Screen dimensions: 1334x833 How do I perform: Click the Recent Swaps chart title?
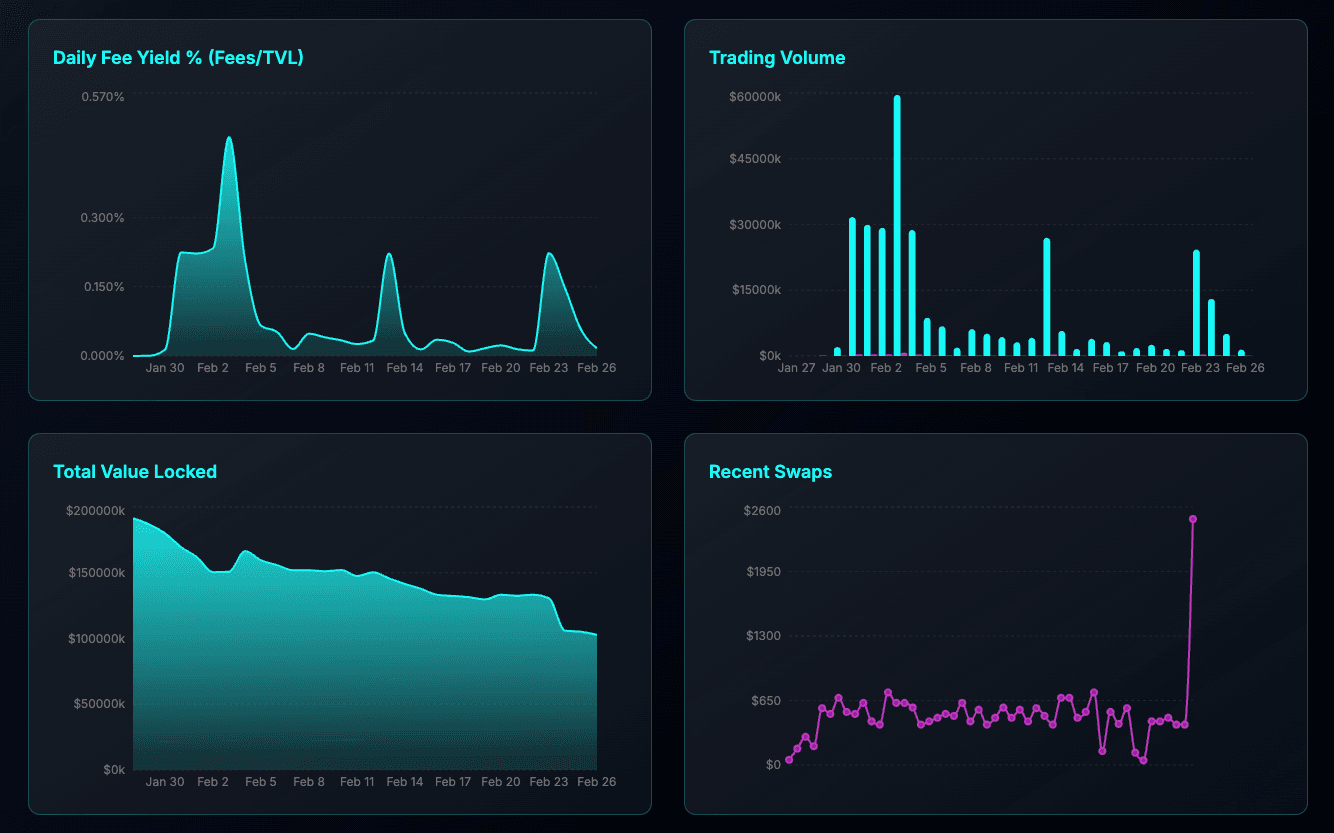[x=770, y=472]
